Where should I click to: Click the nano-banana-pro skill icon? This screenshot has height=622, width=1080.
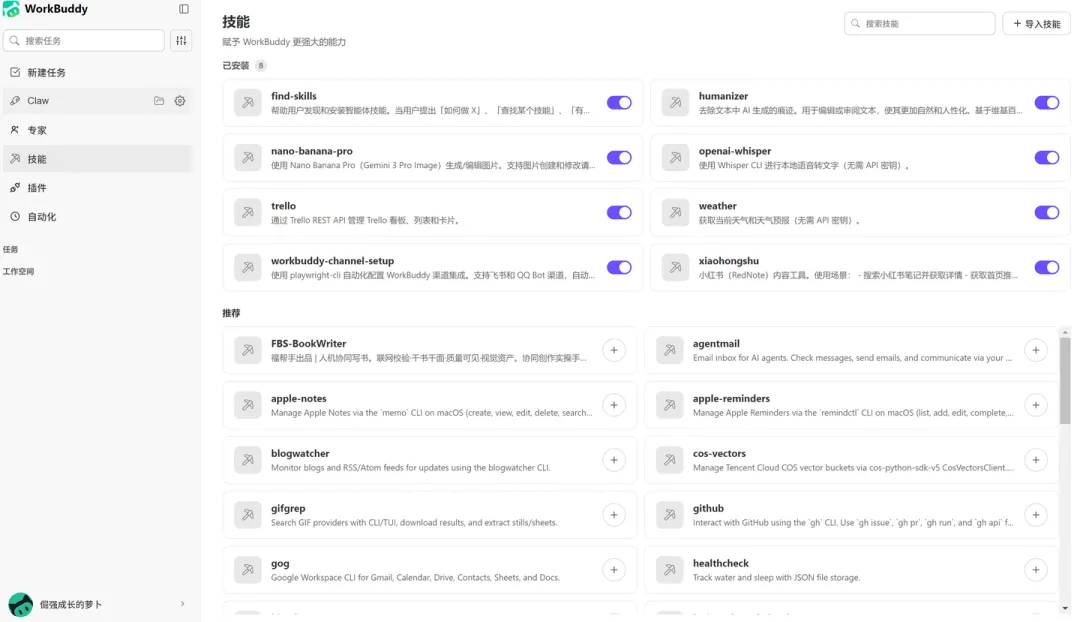[247, 158]
